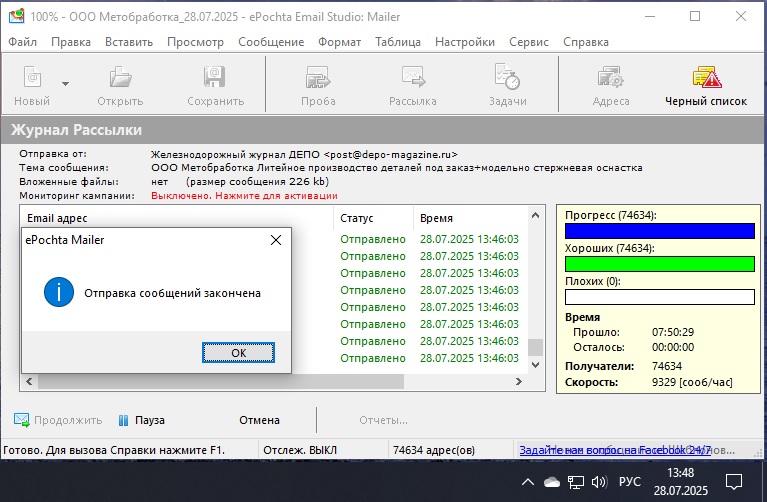Open the Задачи scheduler icon
This screenshot has width=767, height=502.
click(507, 76)
